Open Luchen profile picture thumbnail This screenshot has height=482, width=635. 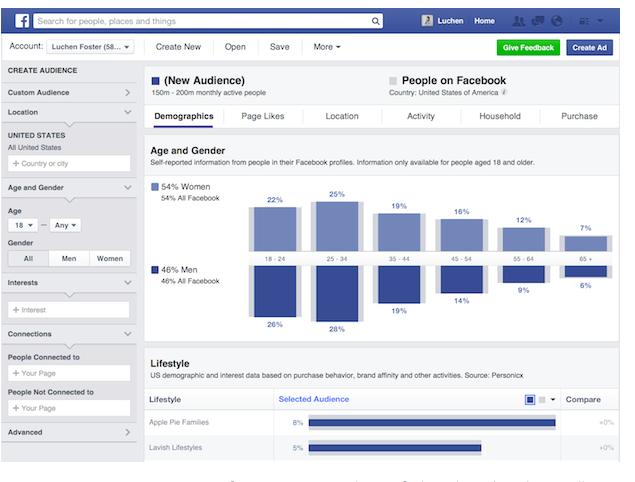click(x=427, y=21)
